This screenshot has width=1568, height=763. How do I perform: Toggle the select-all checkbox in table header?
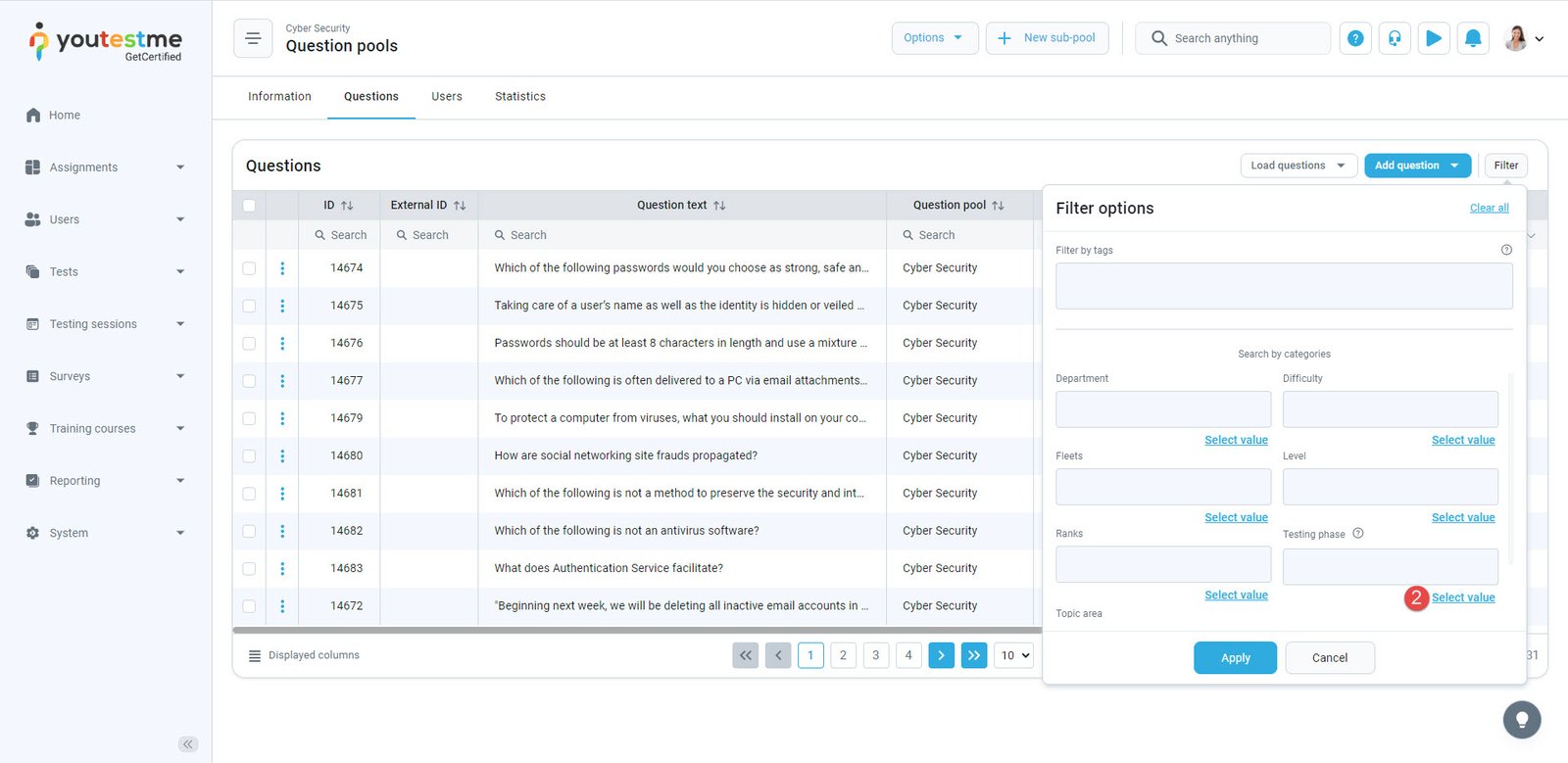pos(249,206)
